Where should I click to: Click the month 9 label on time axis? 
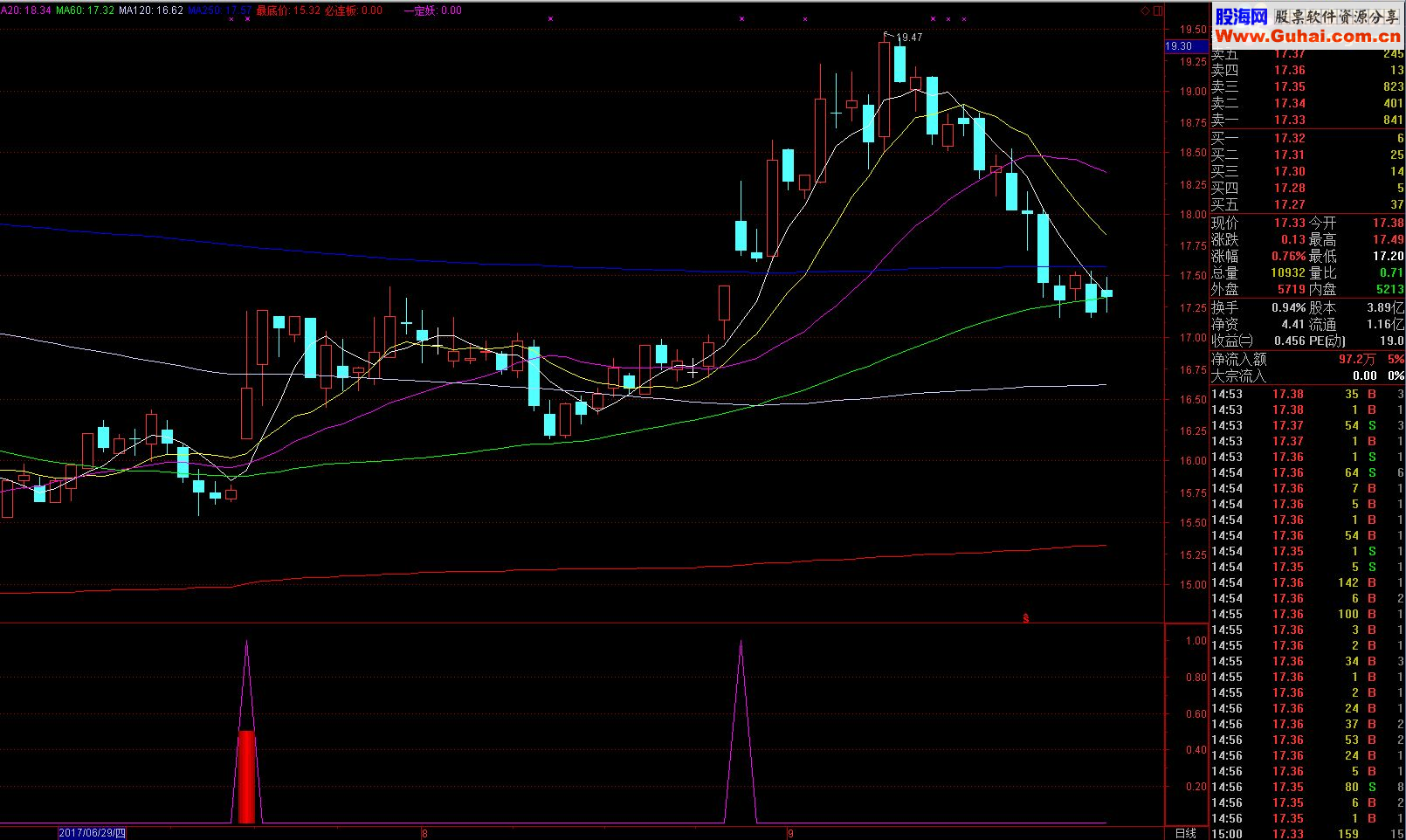(x=790, y=833)
